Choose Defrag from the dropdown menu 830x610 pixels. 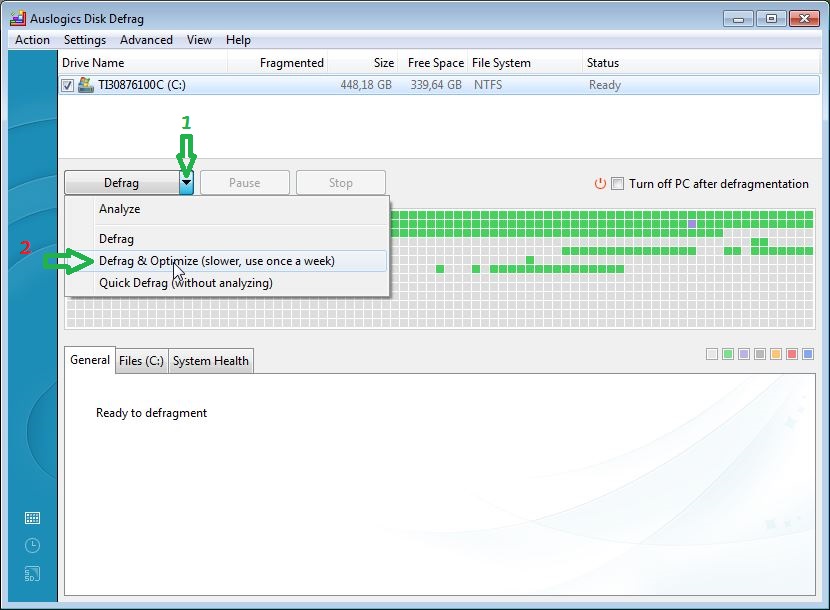(227, 239)
